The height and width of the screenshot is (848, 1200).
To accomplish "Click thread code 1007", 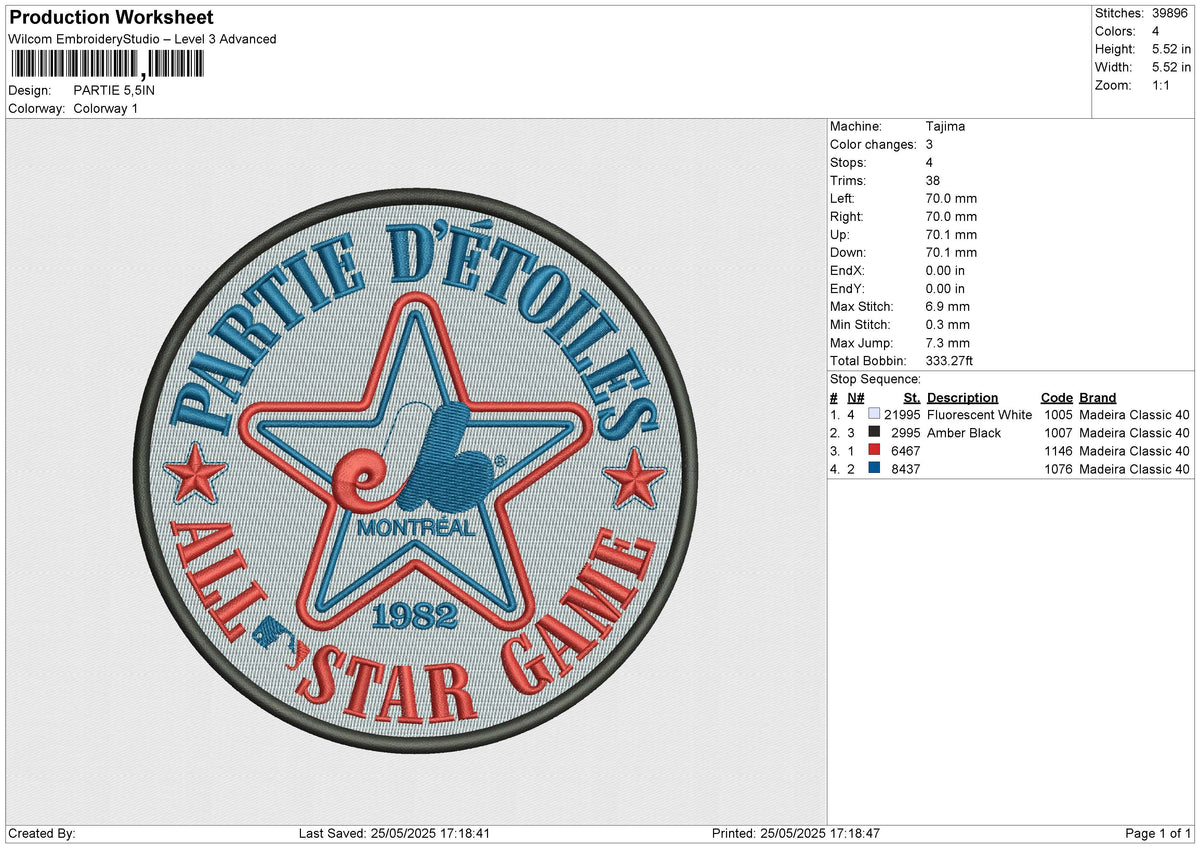I will (x=1058, y=433).
